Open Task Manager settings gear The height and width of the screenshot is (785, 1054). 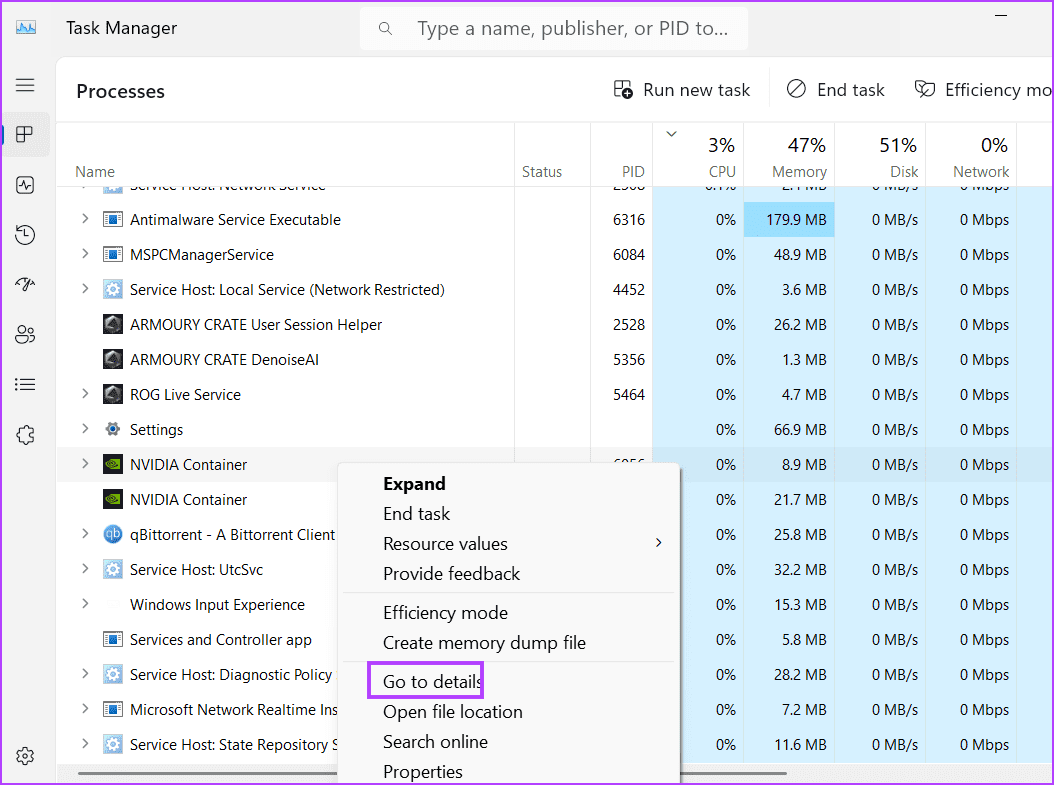pyautogui.click(x=25, y=756)
